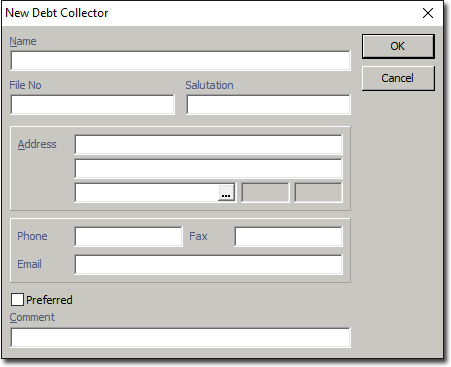
Task: Click the OK button
Action: 398,46
